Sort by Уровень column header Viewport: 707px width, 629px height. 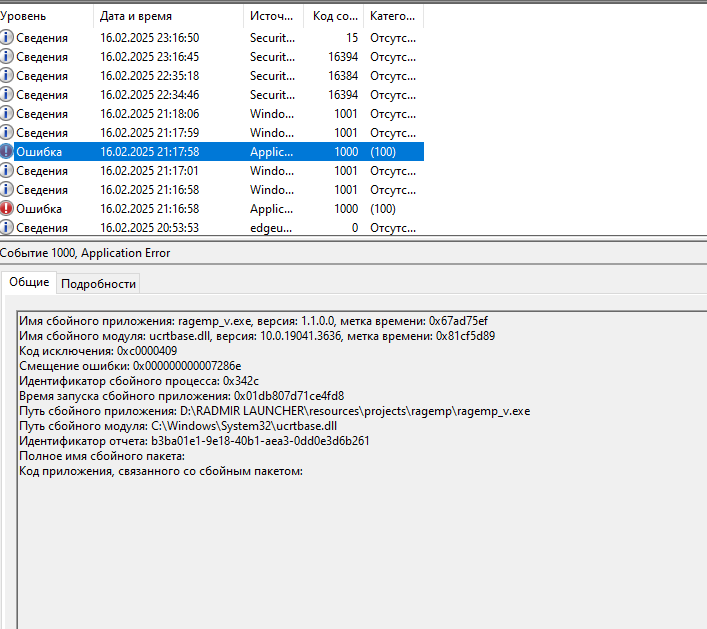point(46,16)
